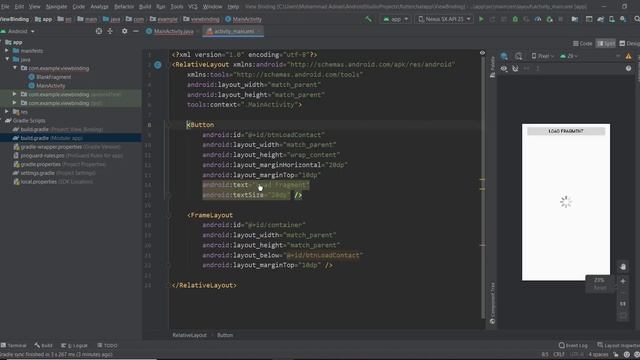Switch editor to Code view mode
This screenshot has width=640, height=360.
[582, 43]
